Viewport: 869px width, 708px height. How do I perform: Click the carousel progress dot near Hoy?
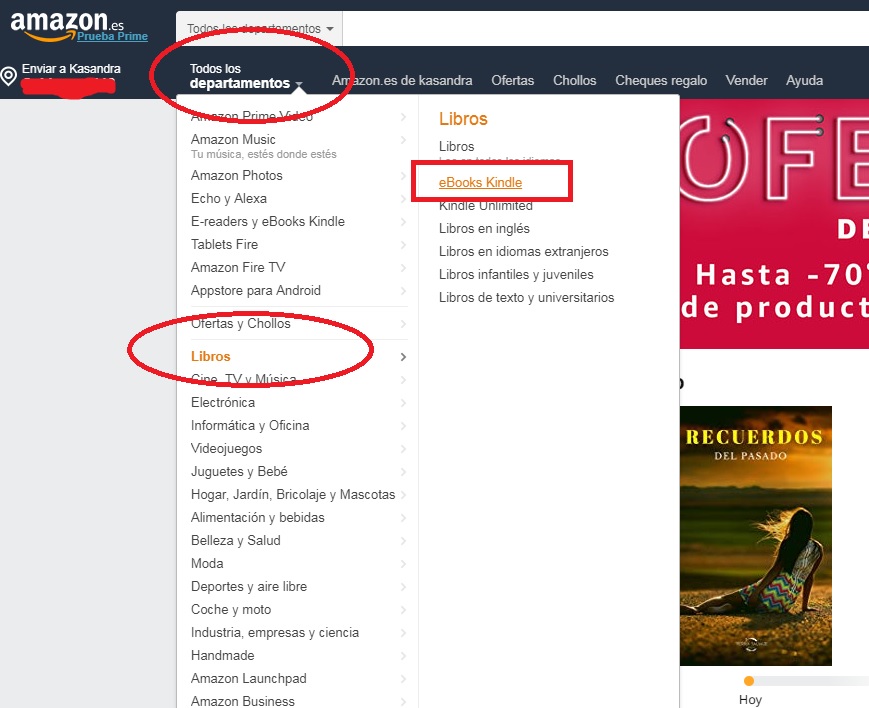[x=749, y=678]
